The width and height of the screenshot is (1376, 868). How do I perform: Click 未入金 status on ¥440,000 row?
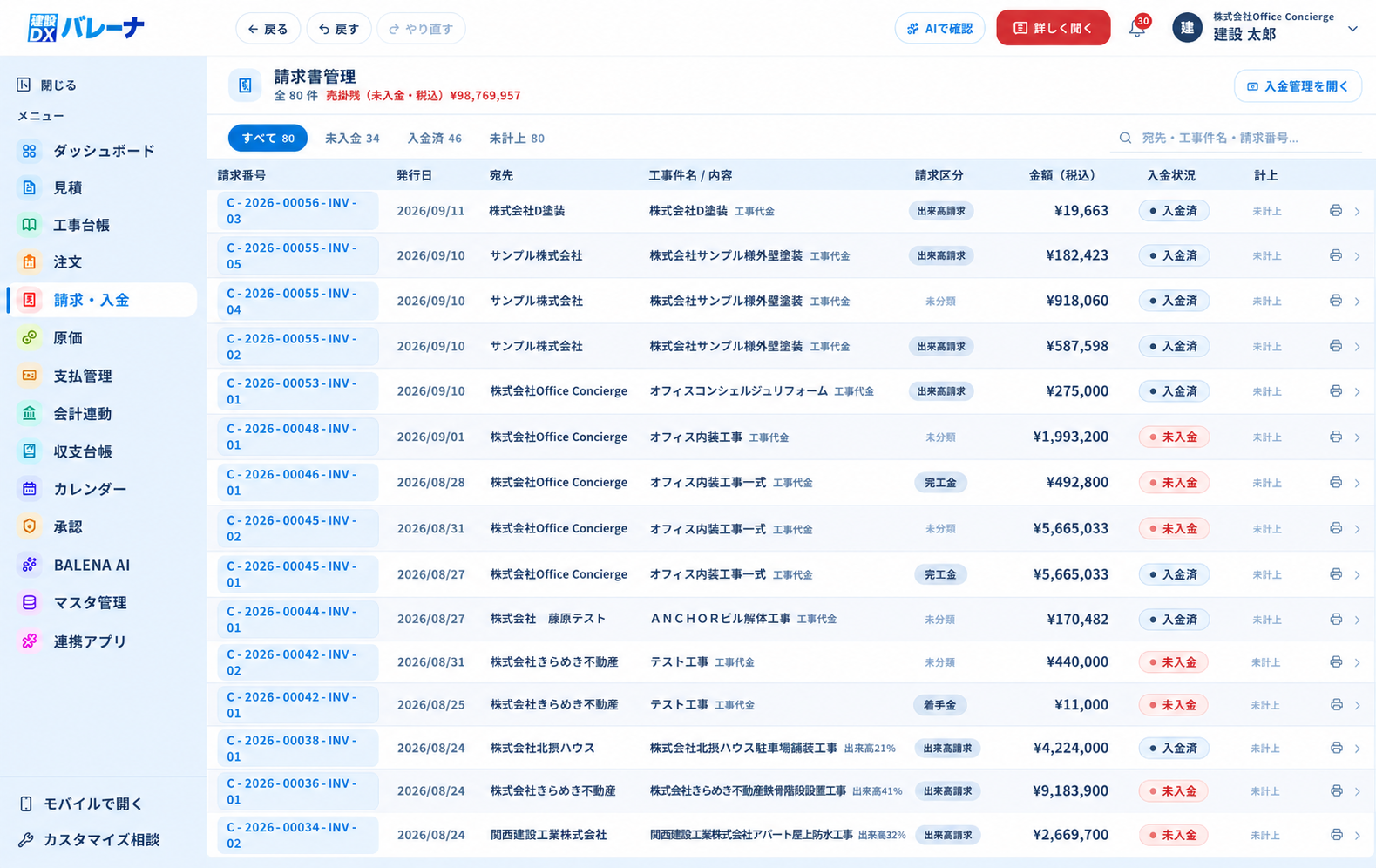click(x=1173, y=662)
